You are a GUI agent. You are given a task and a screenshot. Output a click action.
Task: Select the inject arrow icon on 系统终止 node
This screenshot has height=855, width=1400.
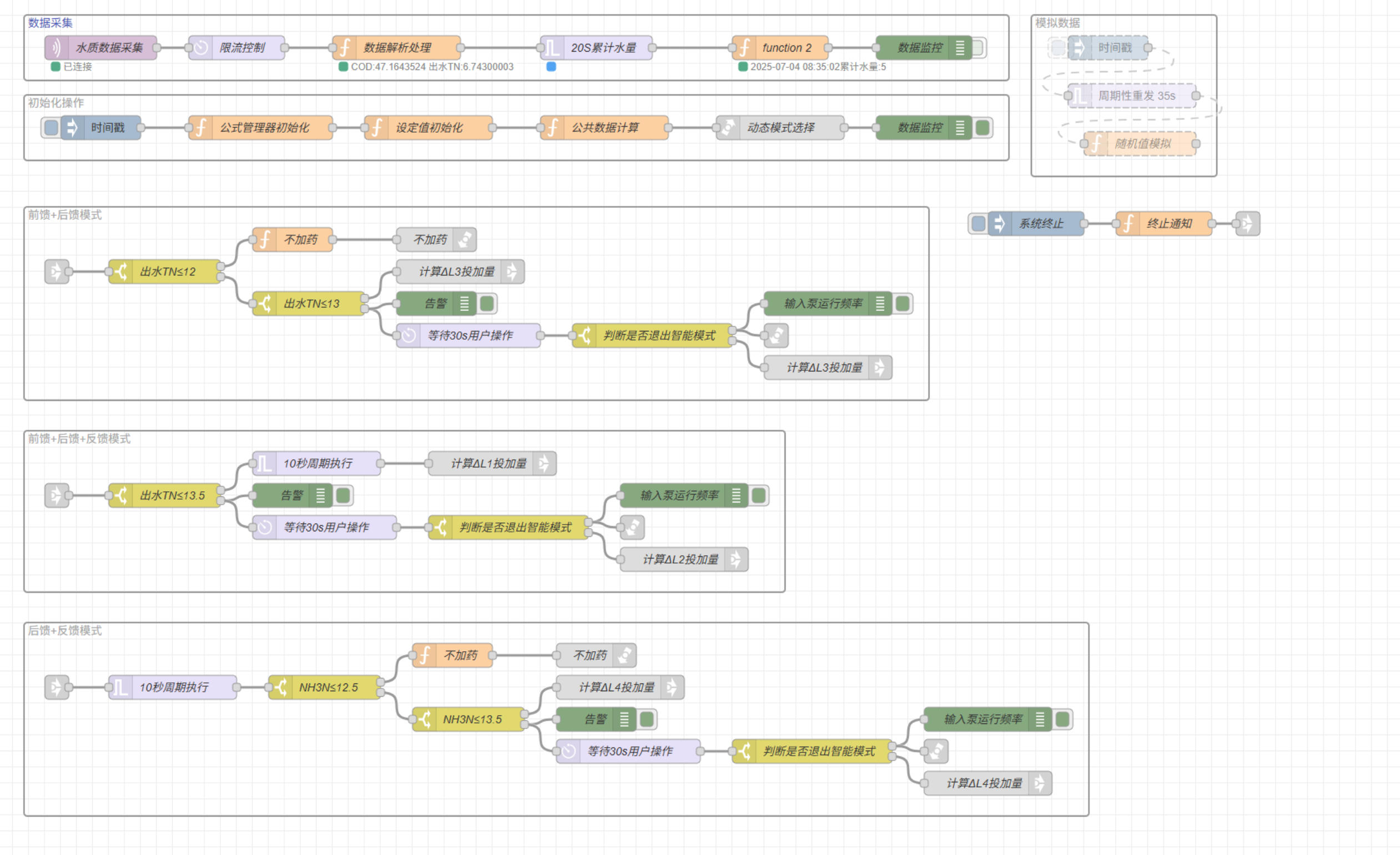tap(999, 224)
